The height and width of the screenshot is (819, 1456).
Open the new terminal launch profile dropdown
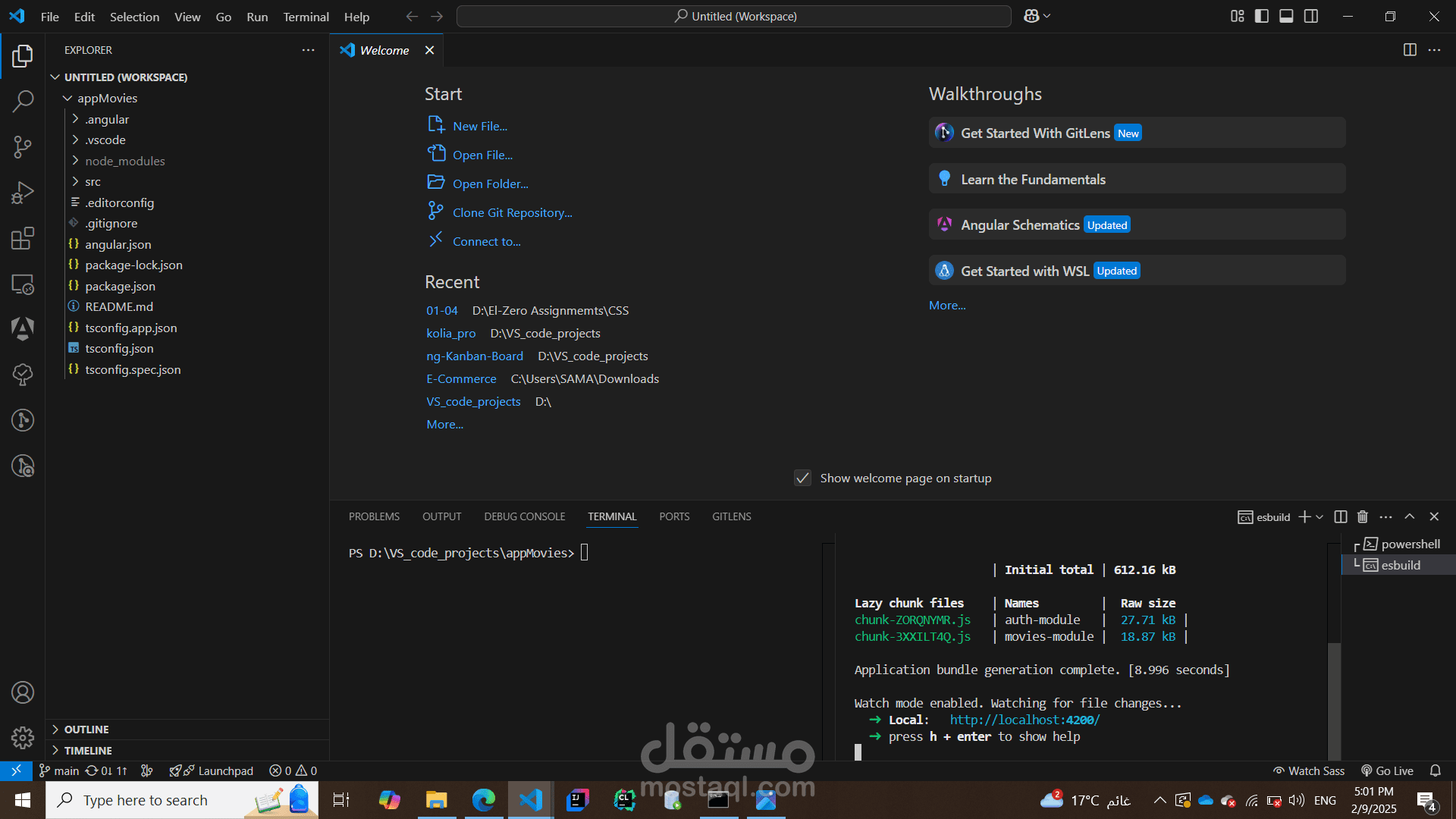1320,516
